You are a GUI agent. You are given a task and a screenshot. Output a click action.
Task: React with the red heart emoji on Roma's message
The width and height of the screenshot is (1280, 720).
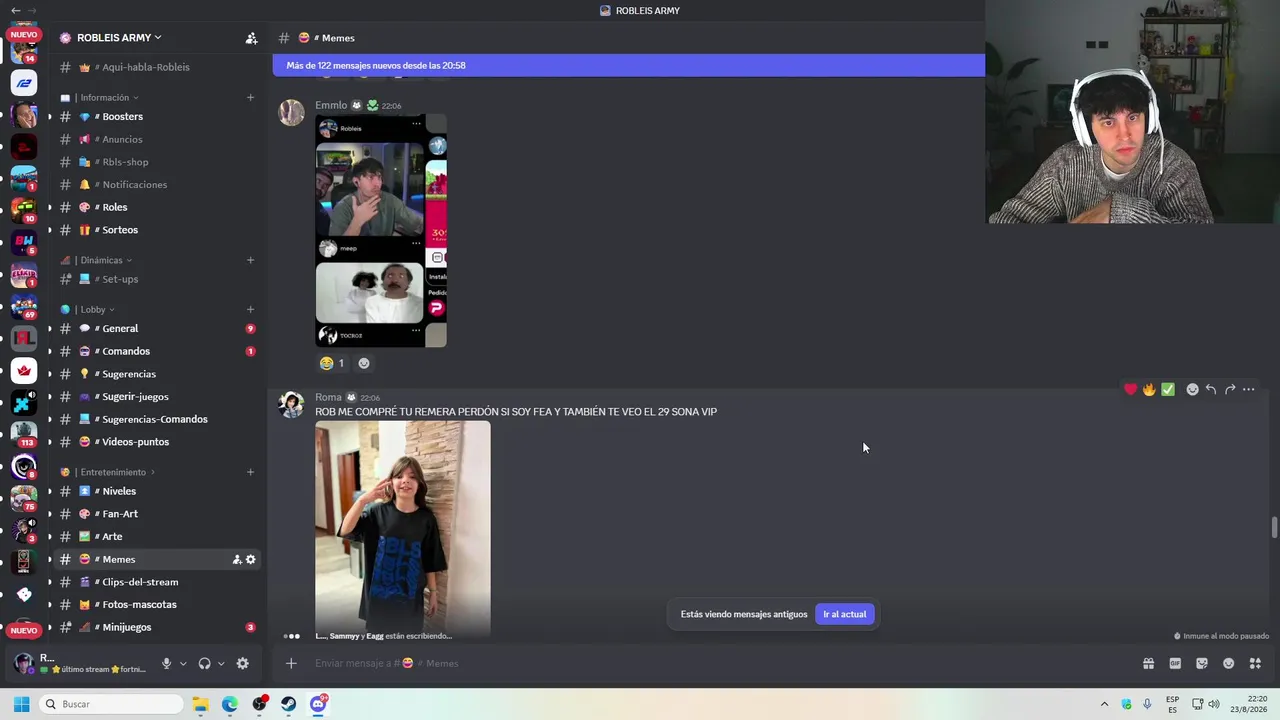pos(1130,389)
